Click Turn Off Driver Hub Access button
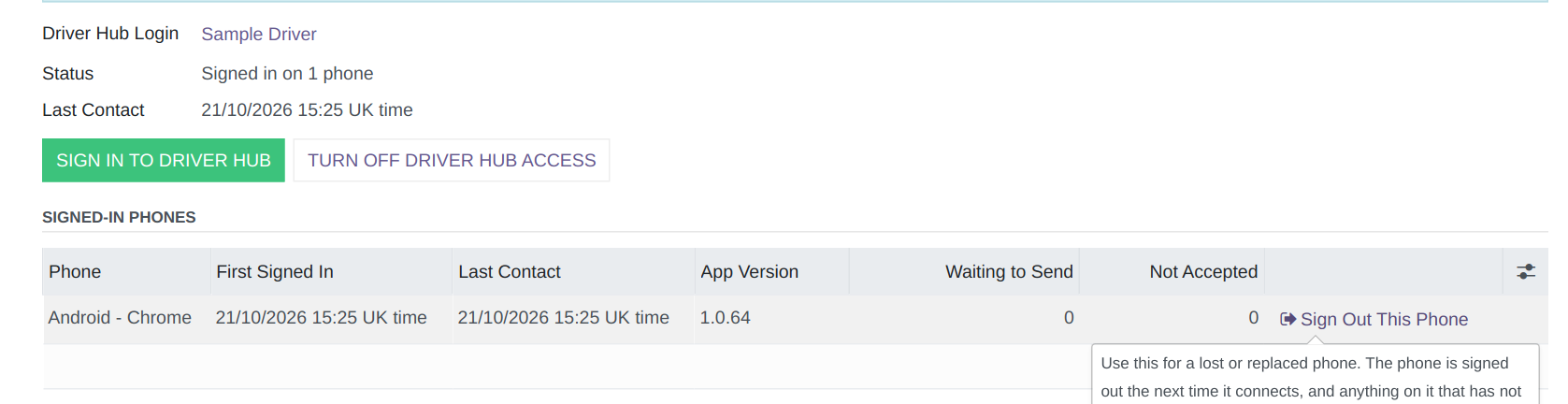Viewport: 1568px width, 404px height. coord(452,161)
